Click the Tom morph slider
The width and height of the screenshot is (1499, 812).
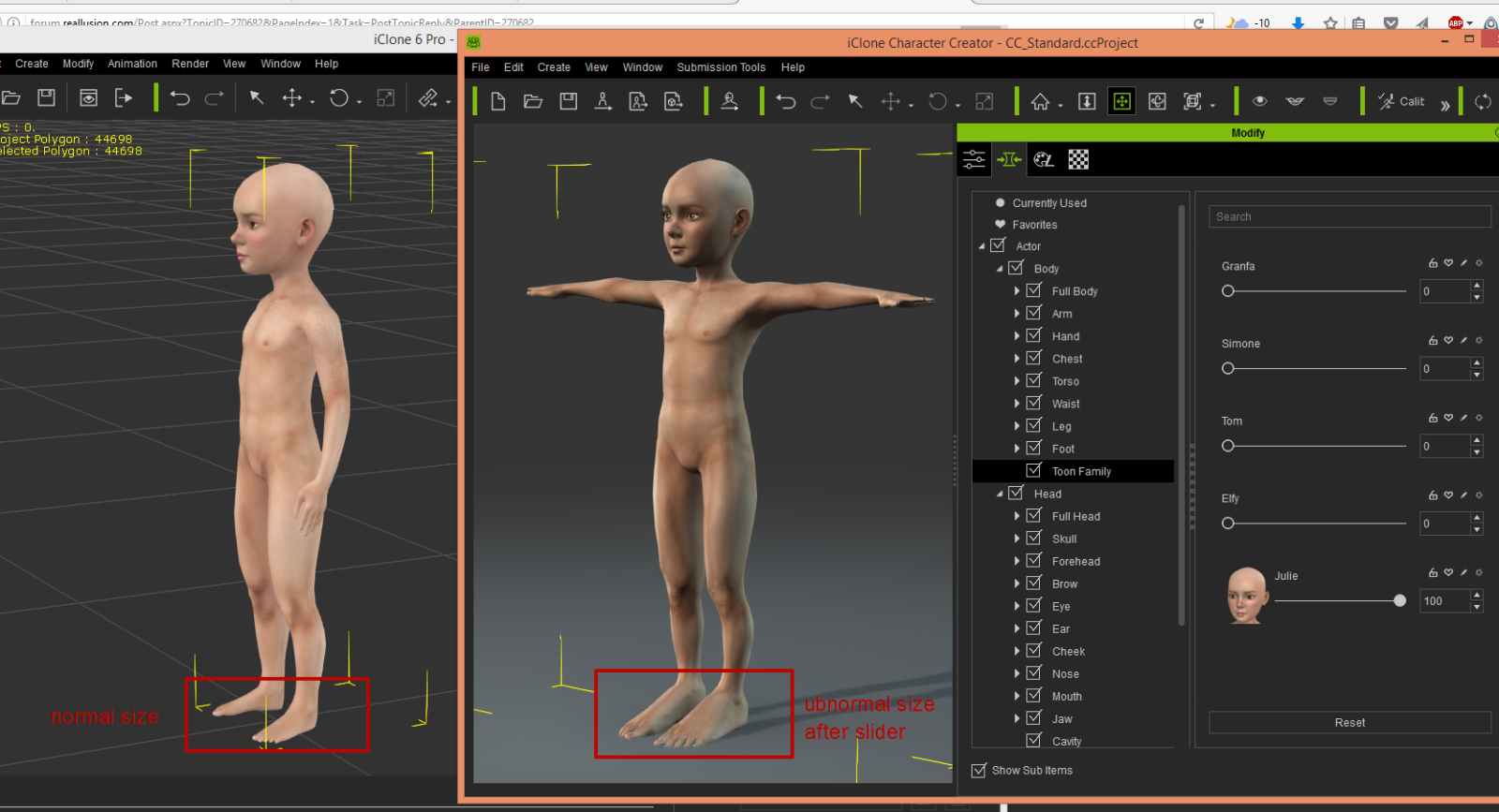[x=1314, y=446]
